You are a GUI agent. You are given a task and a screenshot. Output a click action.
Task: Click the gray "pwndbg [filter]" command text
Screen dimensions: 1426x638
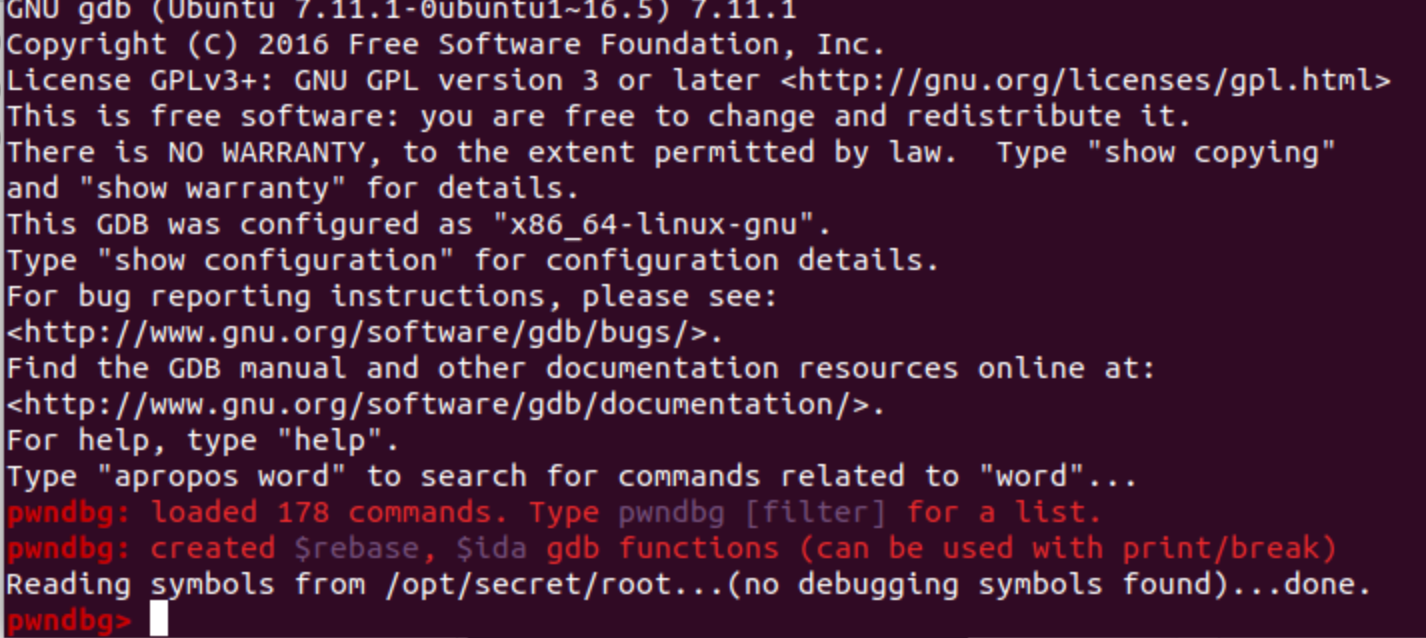click(751, 512)
